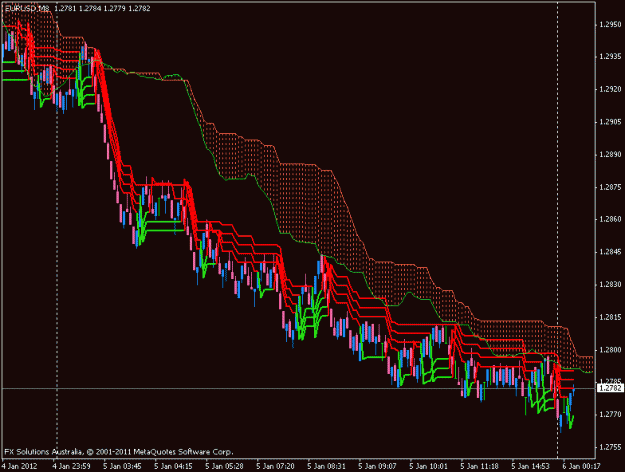Click the 1.2935 price axis label
Screen dimensions: 625x472
[x=610, y=57]
